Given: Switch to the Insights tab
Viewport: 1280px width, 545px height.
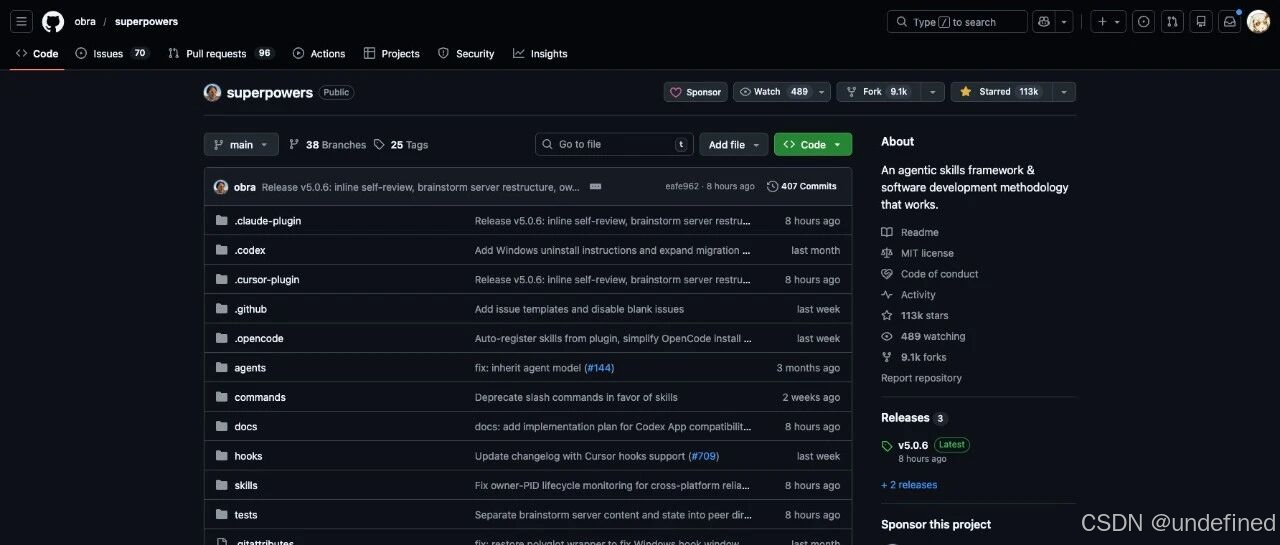Looking at the screenshot, I should click(540, 54).
